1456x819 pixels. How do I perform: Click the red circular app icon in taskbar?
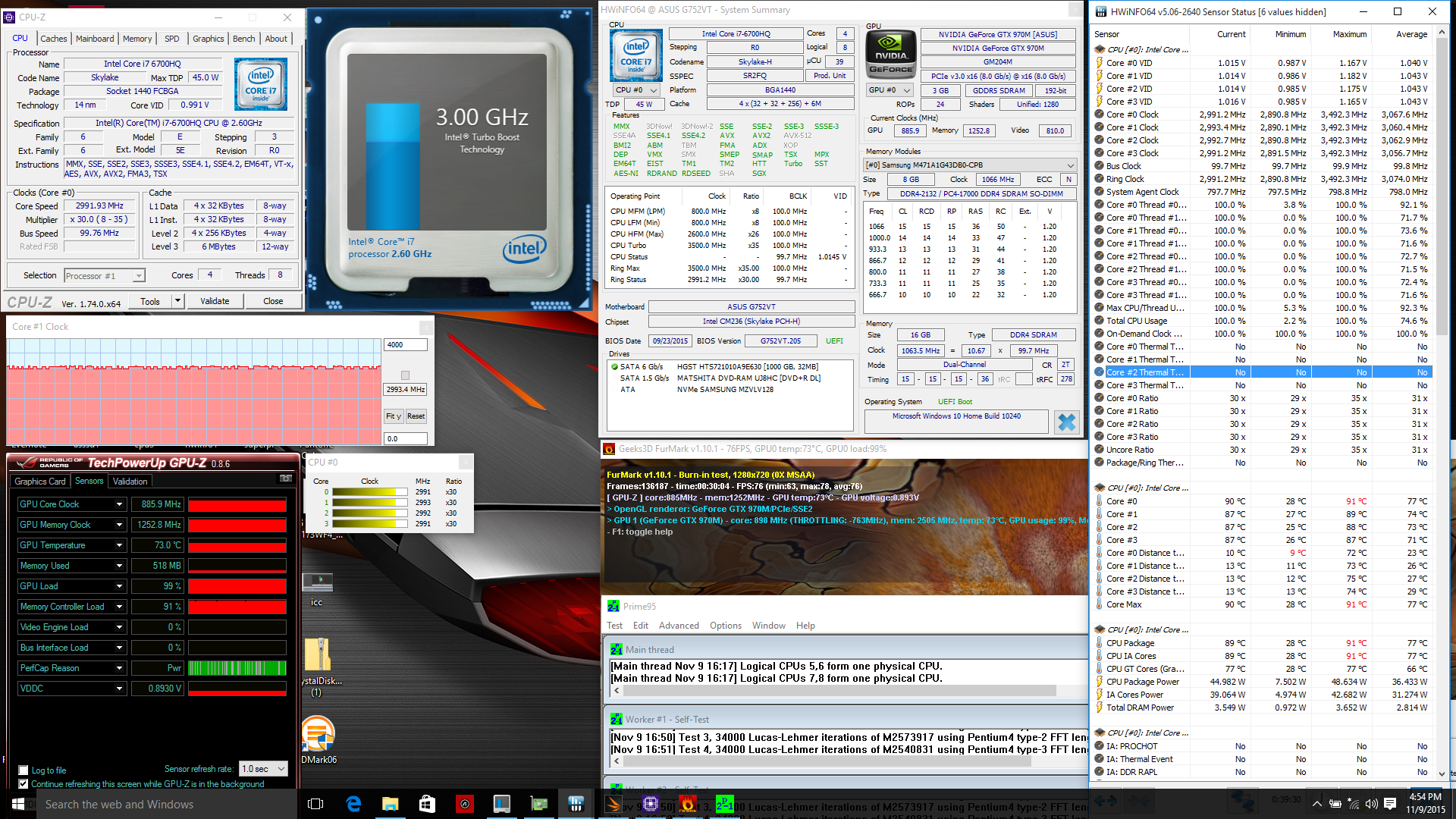tap(464, 804)
